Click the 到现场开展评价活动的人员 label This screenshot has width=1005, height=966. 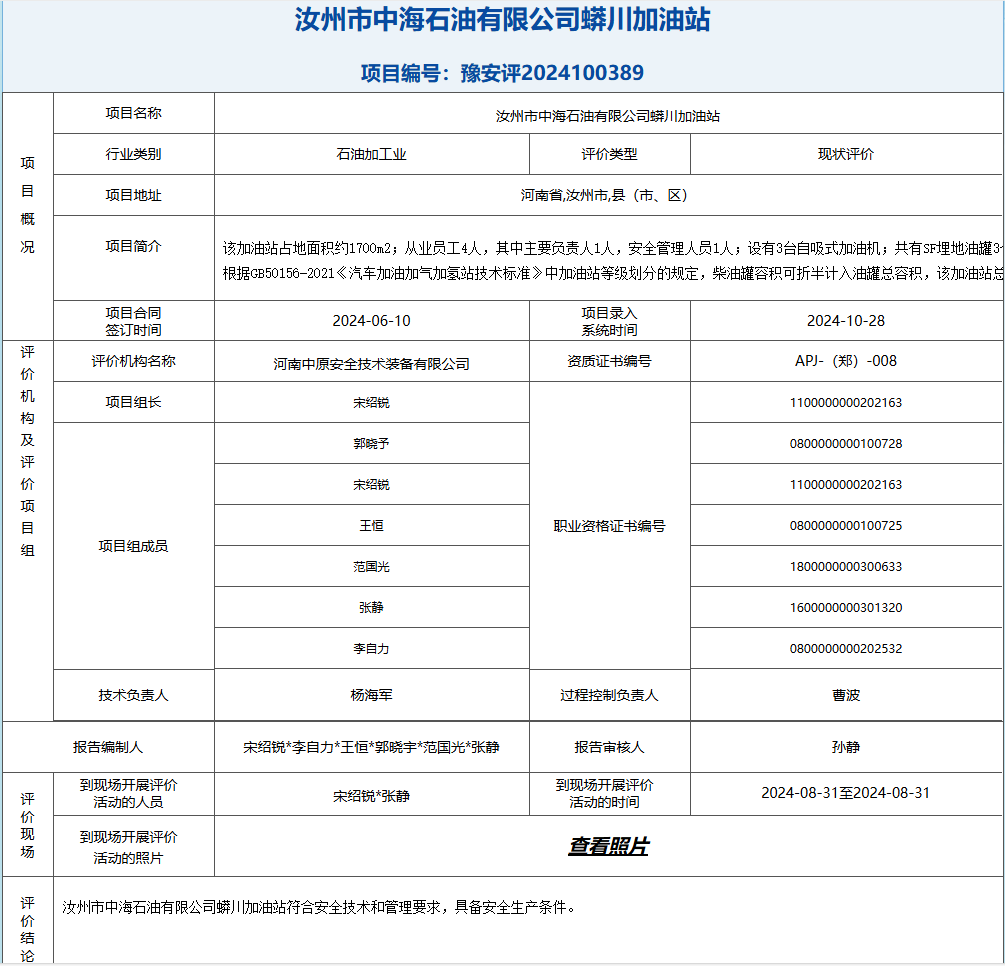tap(128, 794)
